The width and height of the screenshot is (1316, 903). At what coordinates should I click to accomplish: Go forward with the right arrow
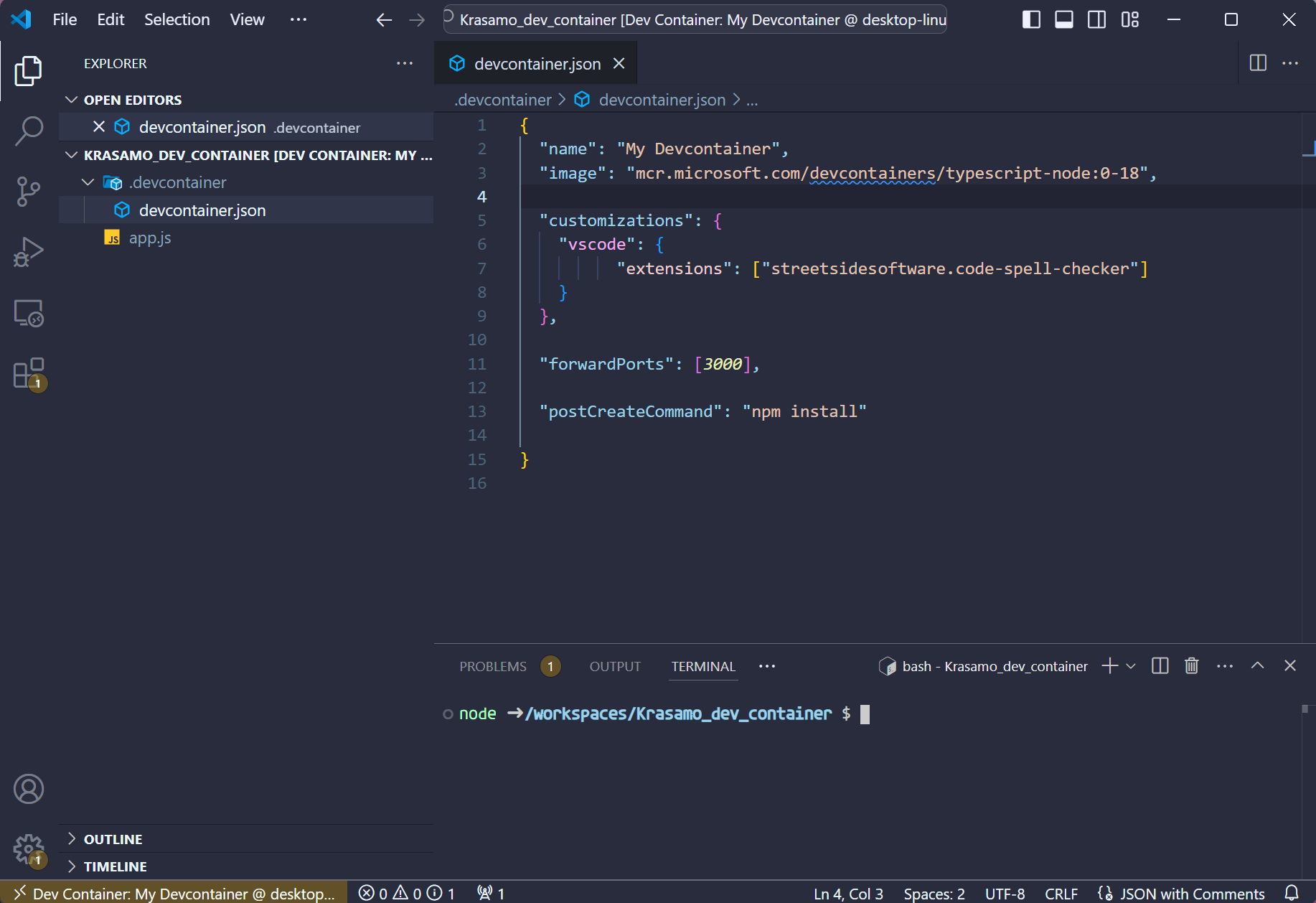point(417,20)
